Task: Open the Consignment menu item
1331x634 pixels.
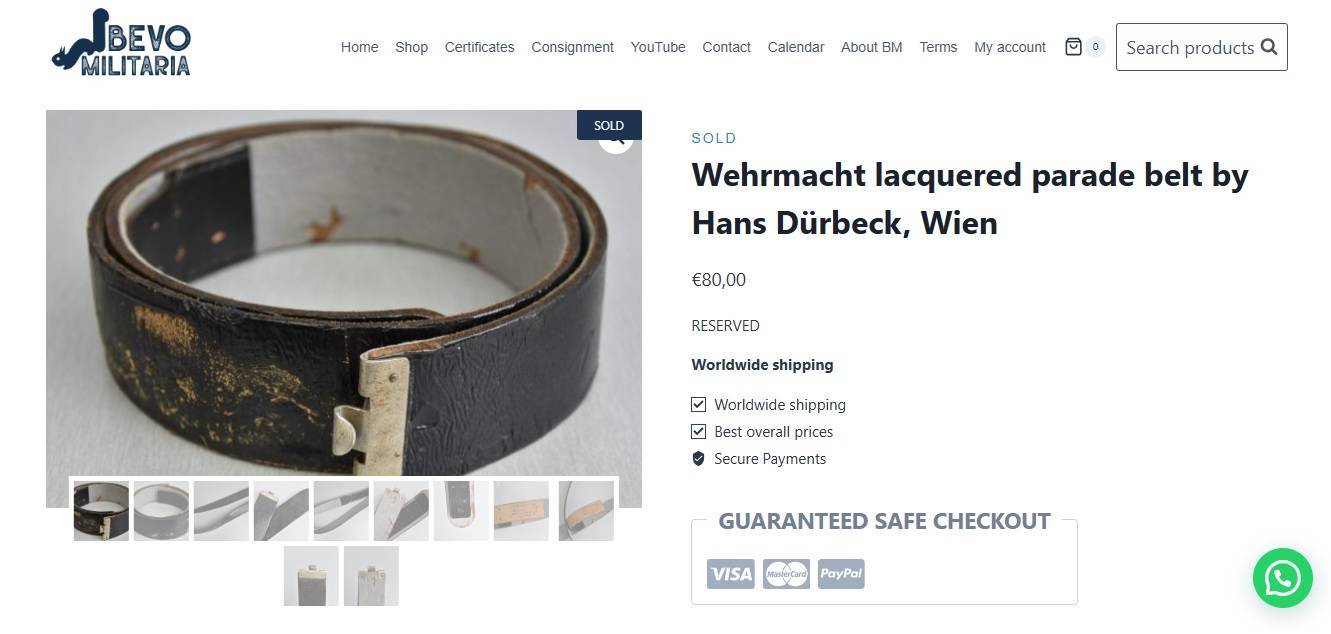Action: pyautogui.click(x=572, y=47)
